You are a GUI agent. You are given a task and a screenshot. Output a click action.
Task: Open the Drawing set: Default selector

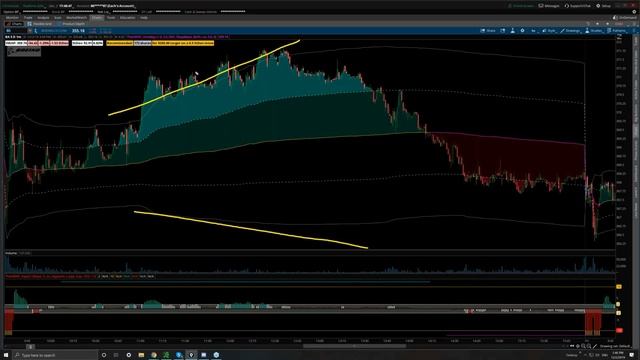615,346
